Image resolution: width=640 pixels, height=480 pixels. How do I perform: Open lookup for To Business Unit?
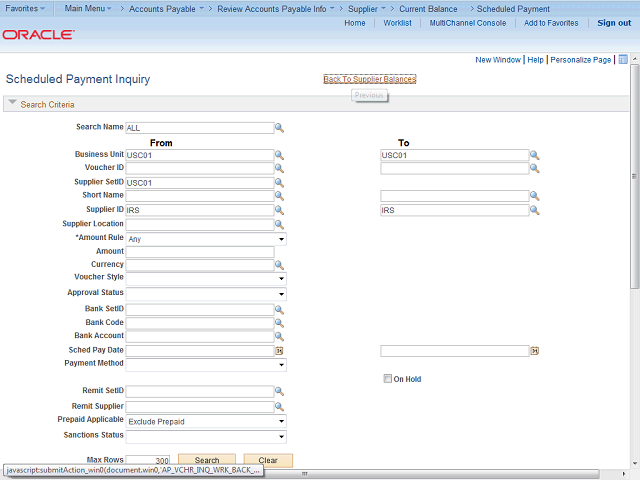click(x=534, y=155)
